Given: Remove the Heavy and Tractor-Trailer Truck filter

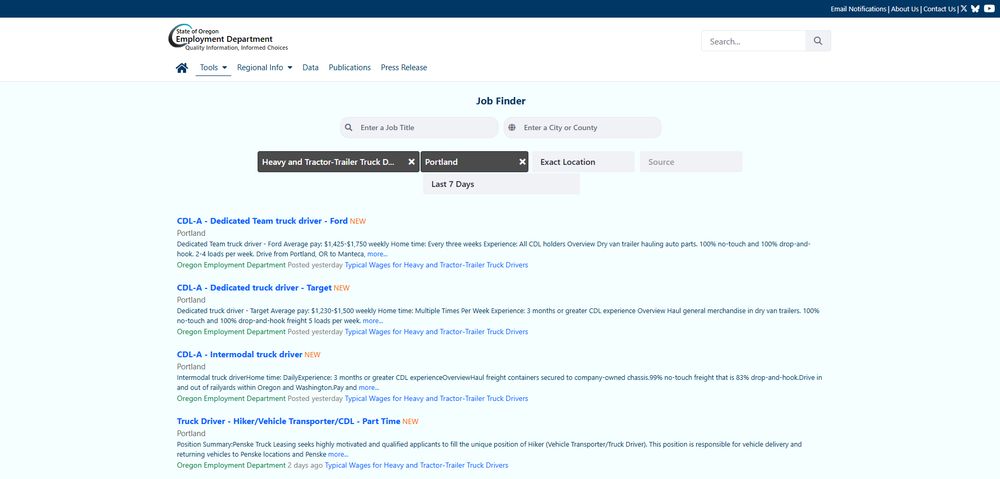Looking at the screenshot, I should [x=411, y=162].
